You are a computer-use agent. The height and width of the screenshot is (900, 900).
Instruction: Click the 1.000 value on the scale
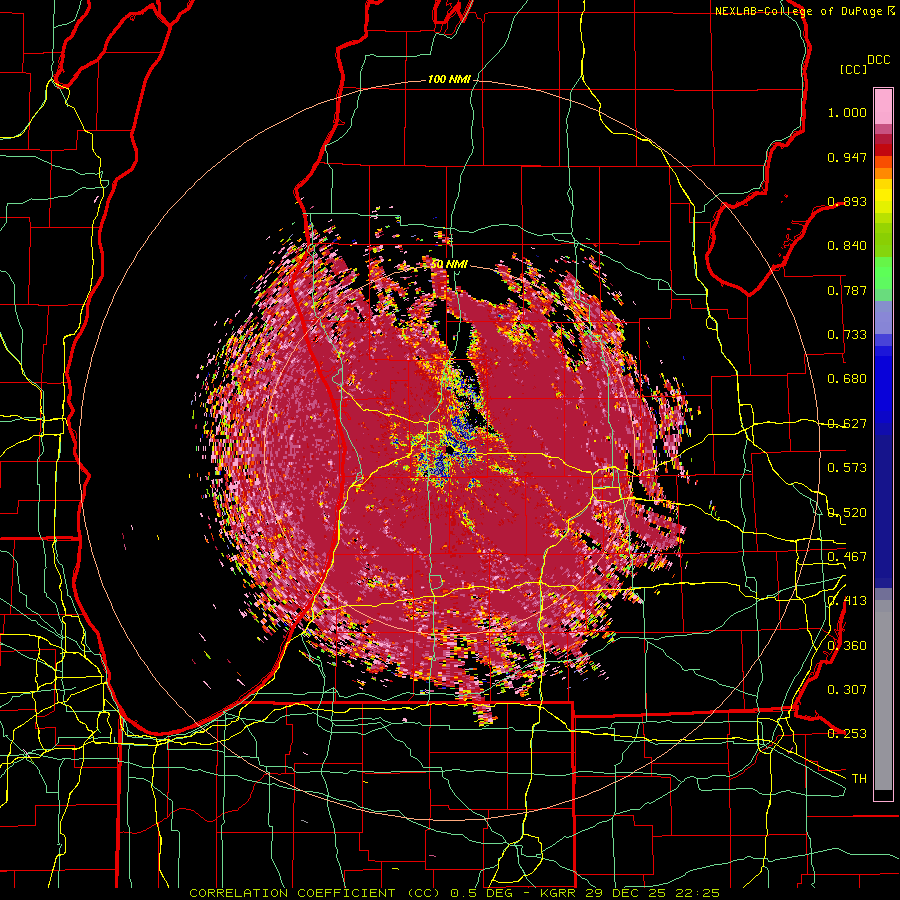(x=847, y=112)
